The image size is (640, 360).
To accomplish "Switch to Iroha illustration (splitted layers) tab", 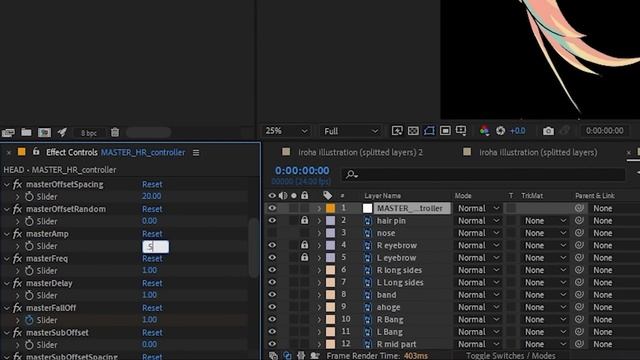I will [538, 152].
